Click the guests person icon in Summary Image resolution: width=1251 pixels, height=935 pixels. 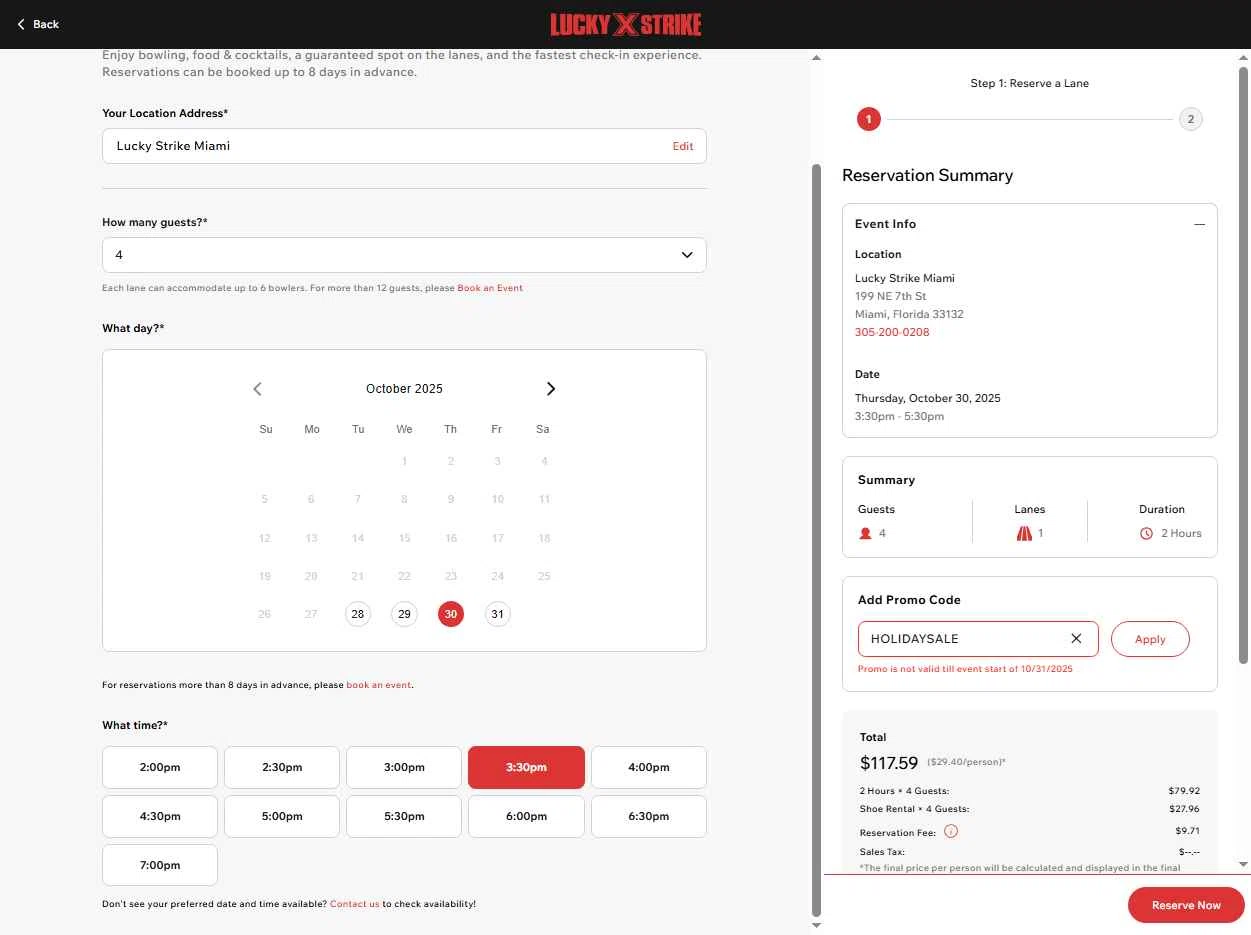click(866, 533)
